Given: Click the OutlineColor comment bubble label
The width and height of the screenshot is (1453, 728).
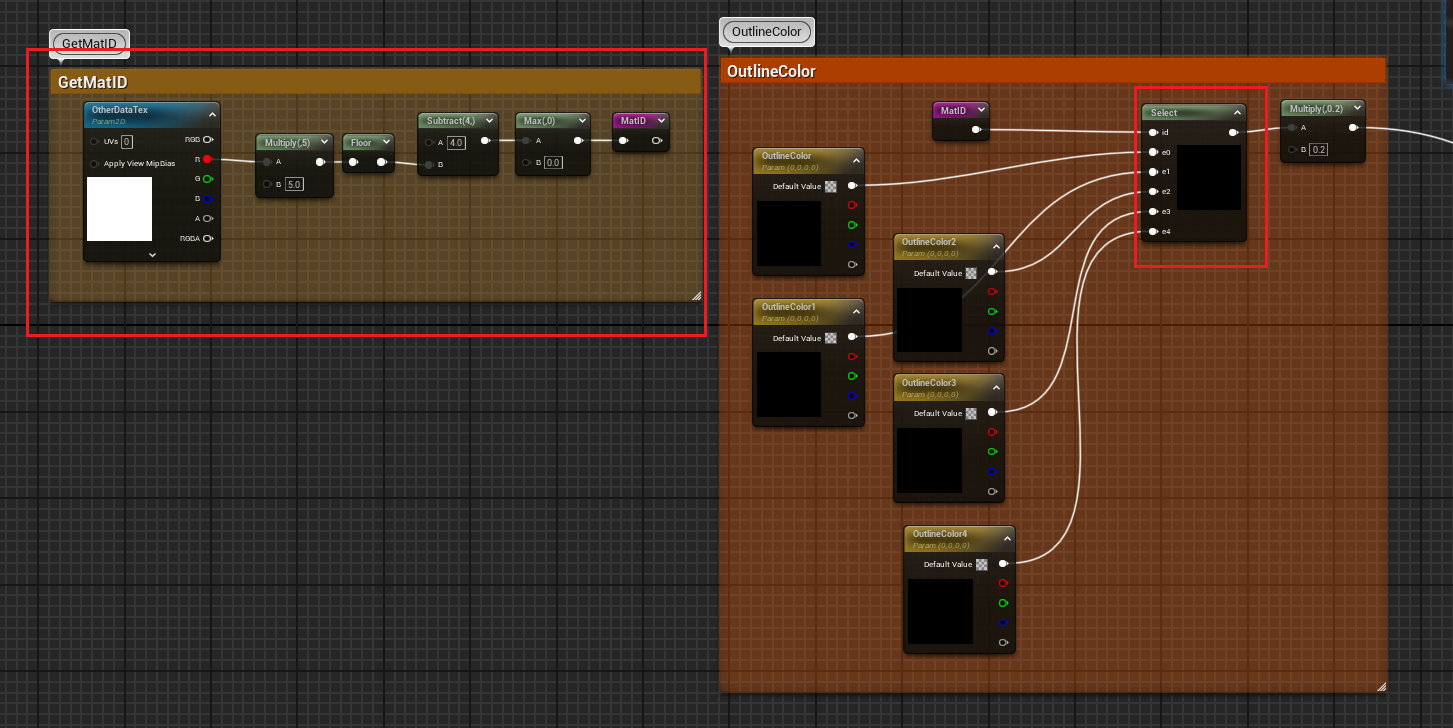Looking at the screenshot, I should pyautogui.click(x=766, y=32).
